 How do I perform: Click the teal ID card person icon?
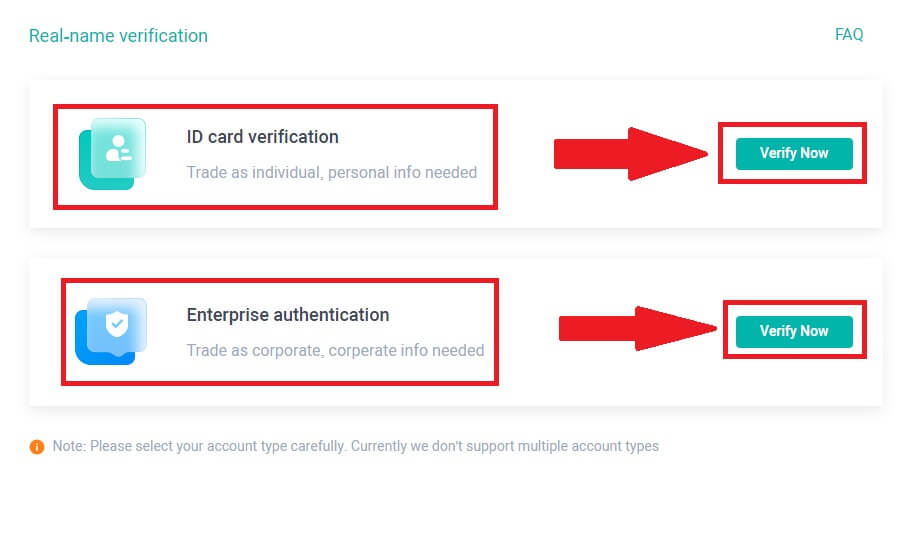(118, 146)
